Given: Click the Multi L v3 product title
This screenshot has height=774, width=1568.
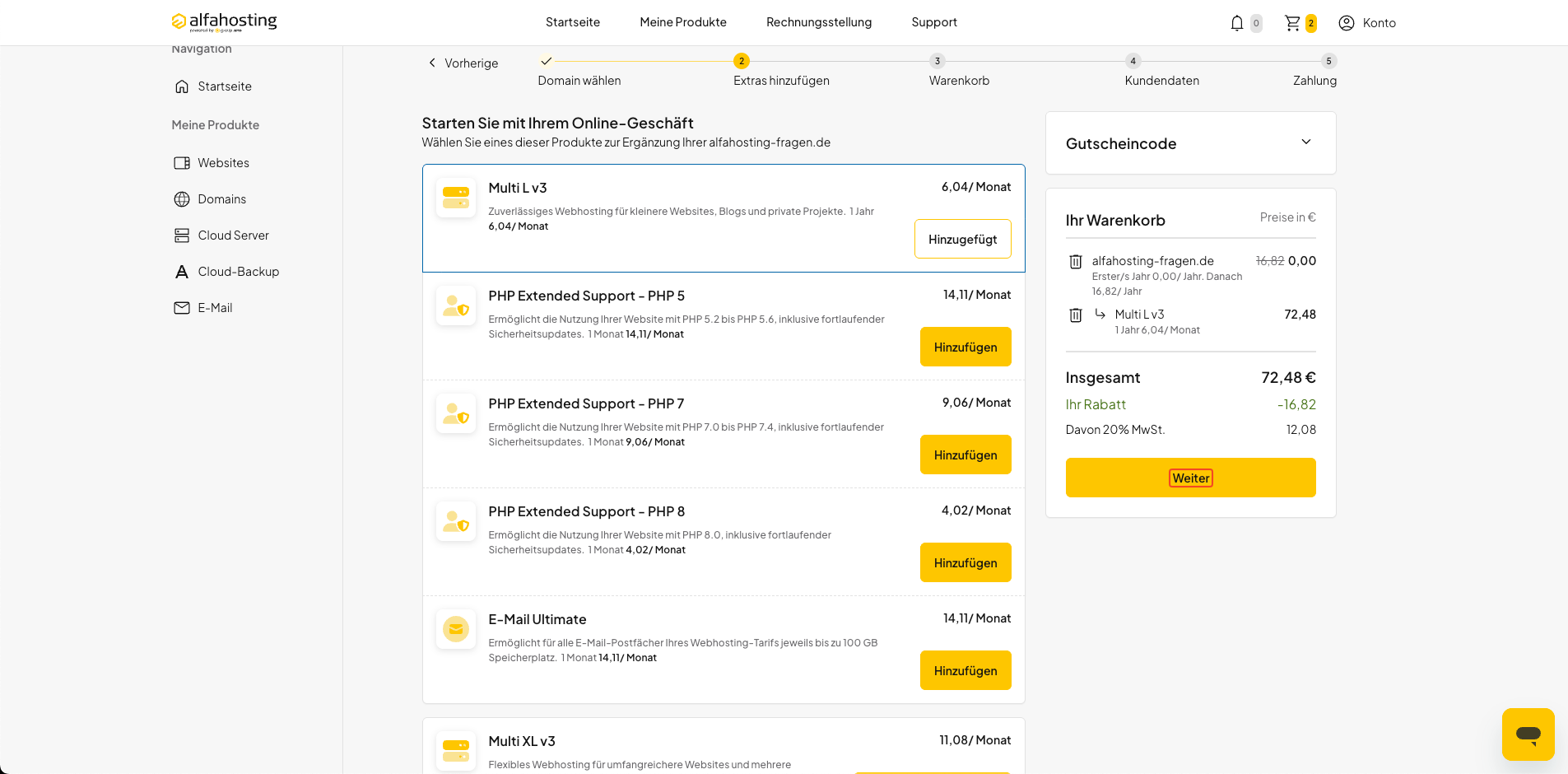Looking at the screenshot, I should pyautogui.click(x=518, y=188).
